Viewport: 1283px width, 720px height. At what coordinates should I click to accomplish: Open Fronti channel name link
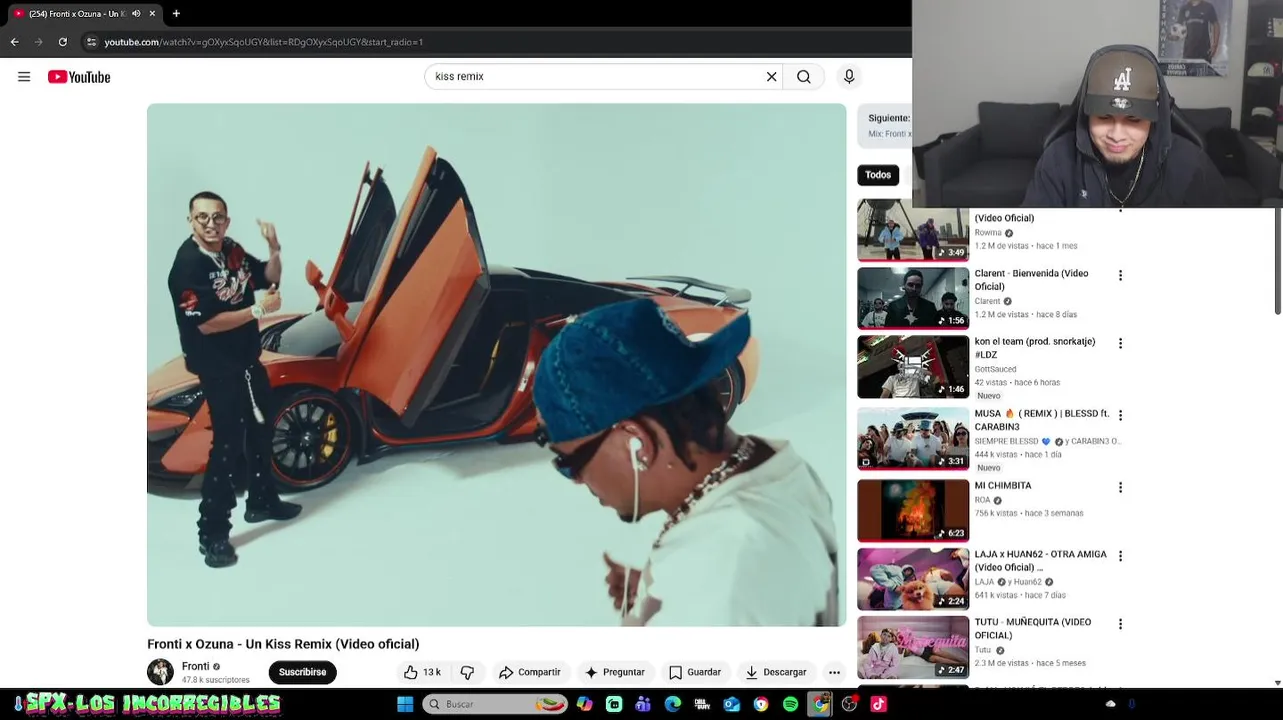(x=195, y=666)
